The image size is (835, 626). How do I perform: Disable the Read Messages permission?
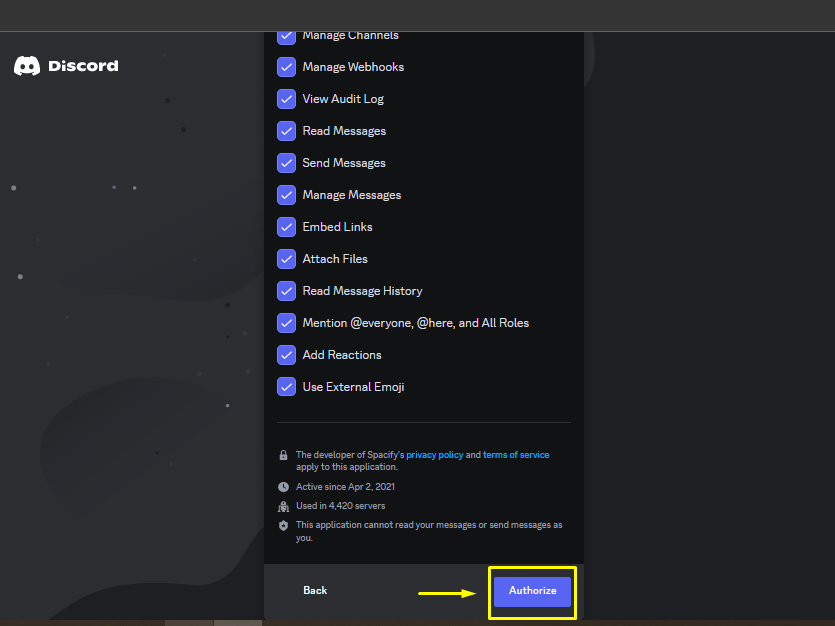[286, 131]
